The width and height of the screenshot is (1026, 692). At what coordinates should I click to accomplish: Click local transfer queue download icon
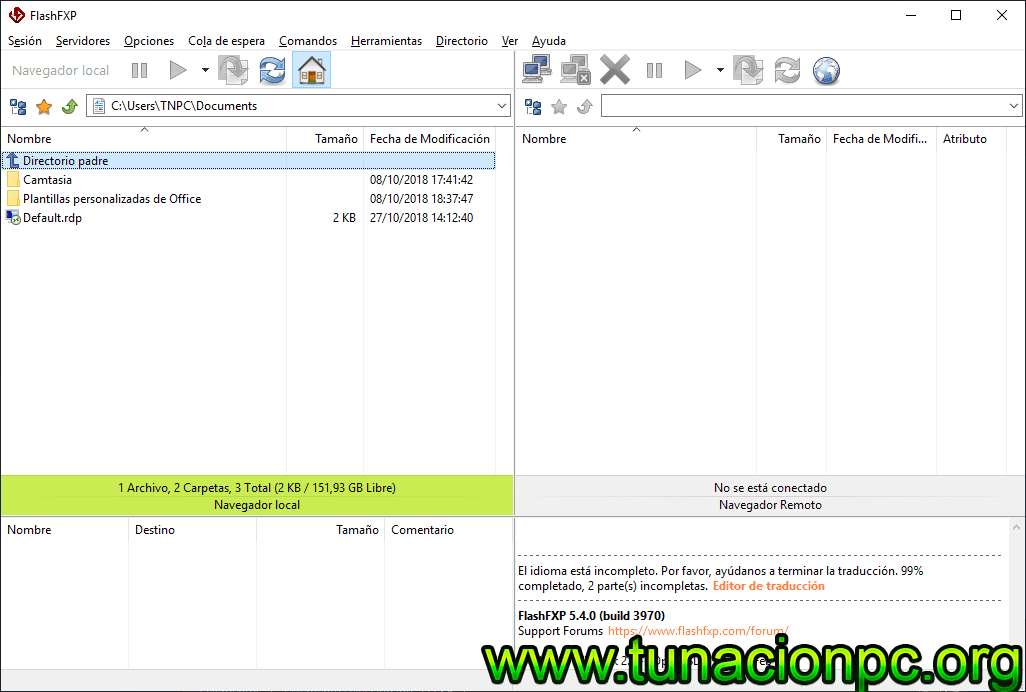234,70
